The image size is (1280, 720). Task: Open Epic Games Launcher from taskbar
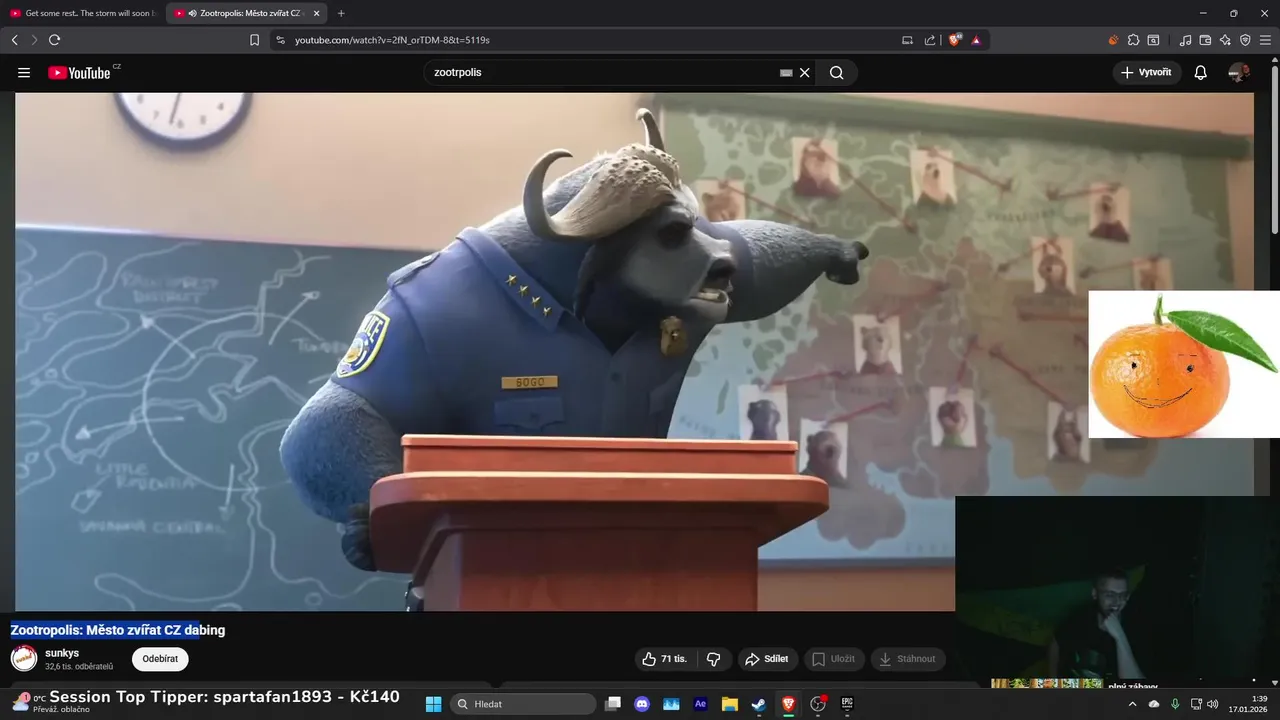pos(847,704)
